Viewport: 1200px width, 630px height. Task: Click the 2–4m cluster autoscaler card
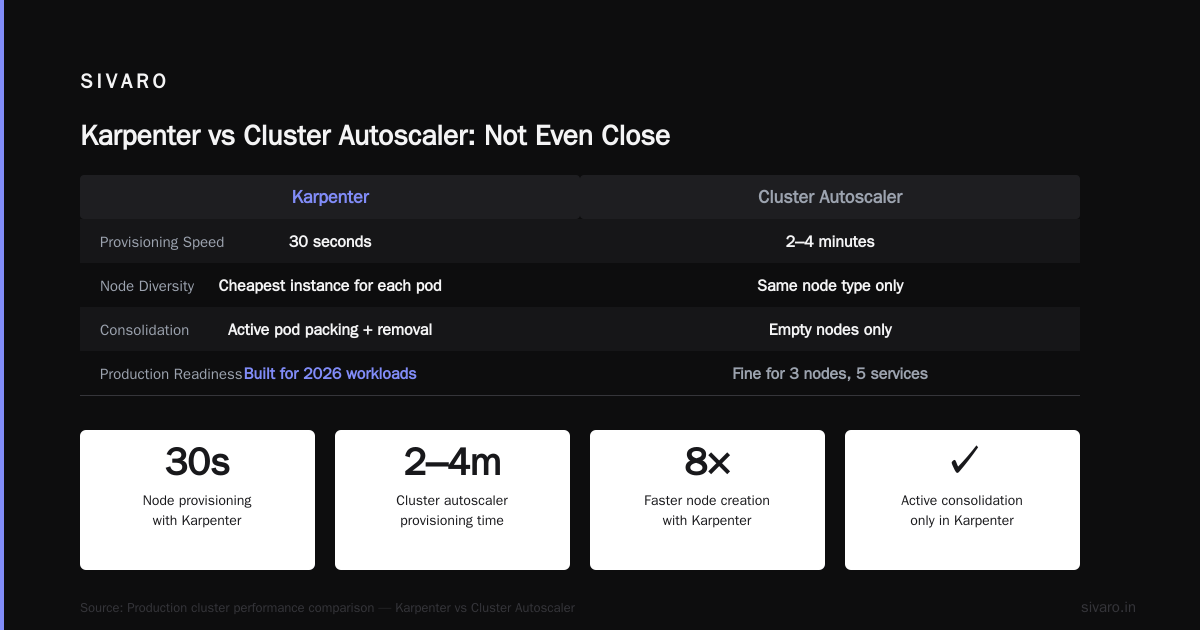[x=452, y=500]
